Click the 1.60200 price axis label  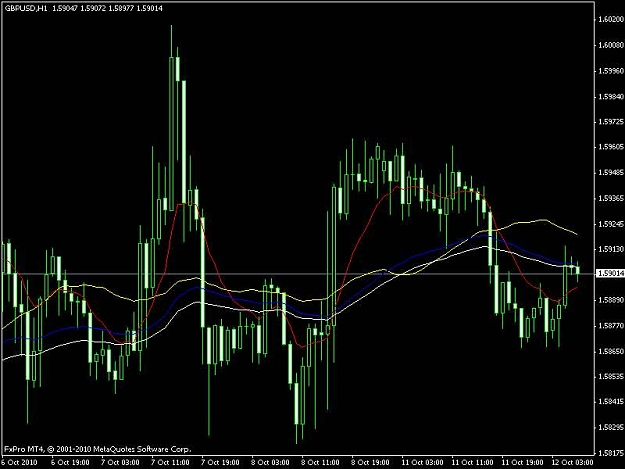pos(610,19)
